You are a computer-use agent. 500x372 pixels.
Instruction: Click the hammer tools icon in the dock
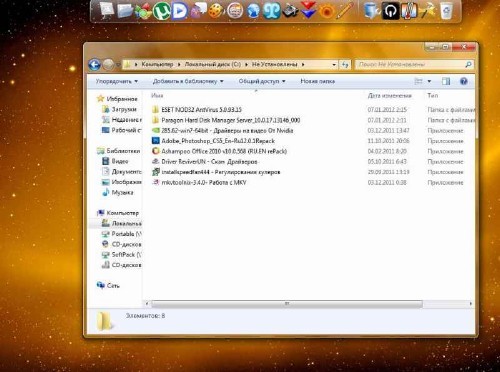[x=427, y=11]
